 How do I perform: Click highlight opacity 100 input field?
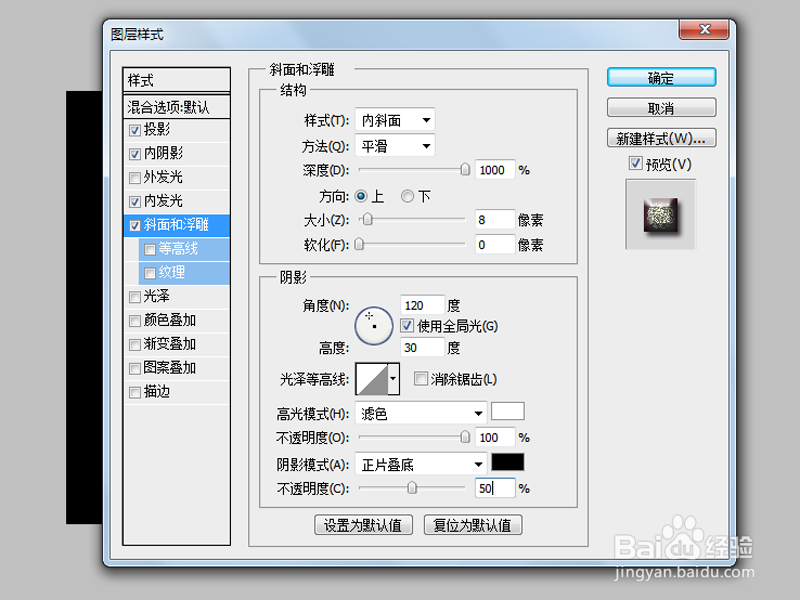click(x=495, y=437)
